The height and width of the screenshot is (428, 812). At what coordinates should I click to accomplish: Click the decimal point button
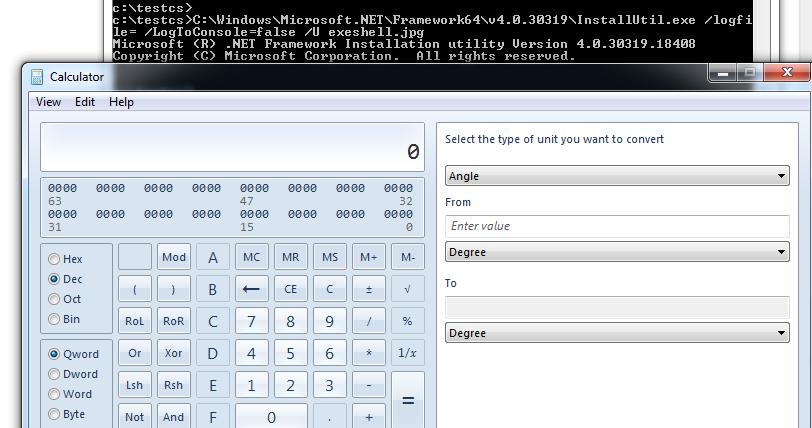click(330, 417)
